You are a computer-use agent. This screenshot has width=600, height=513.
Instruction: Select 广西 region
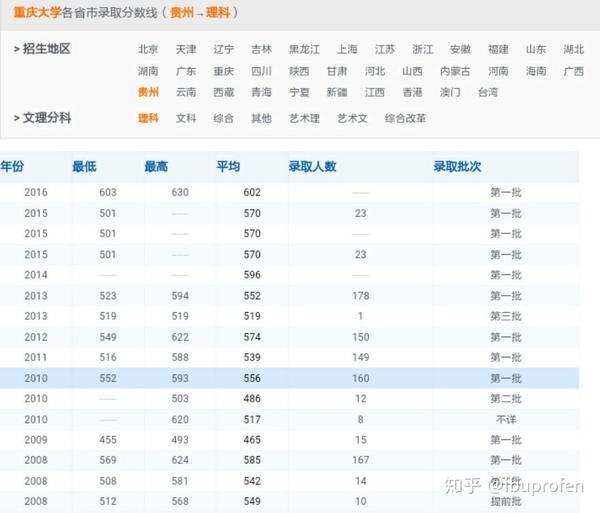coord(574,71)
